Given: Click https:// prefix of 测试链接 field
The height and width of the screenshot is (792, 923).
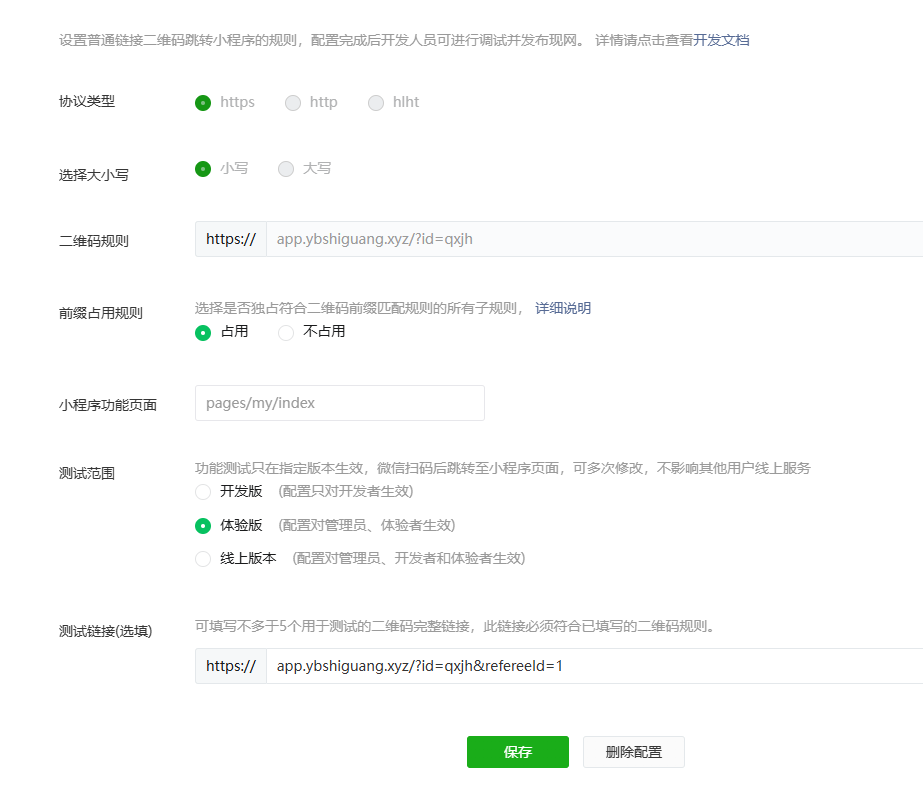Looking at the screenshot, I should pyautogui.click(x=231, y=666).
